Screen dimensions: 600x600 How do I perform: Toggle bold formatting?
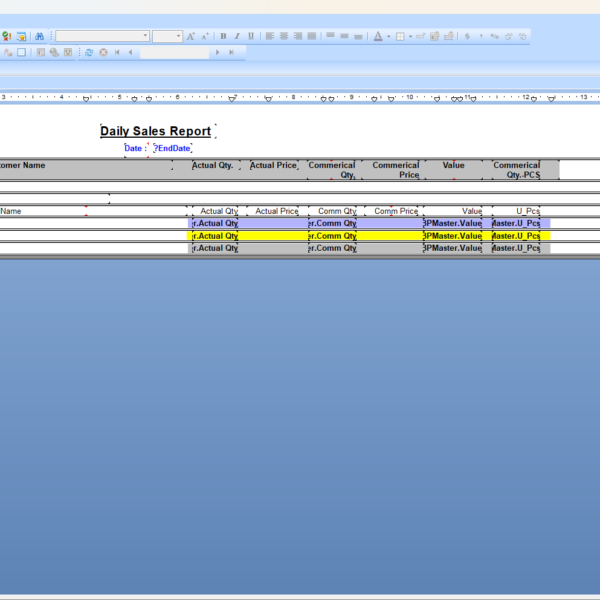click(223, 36)
